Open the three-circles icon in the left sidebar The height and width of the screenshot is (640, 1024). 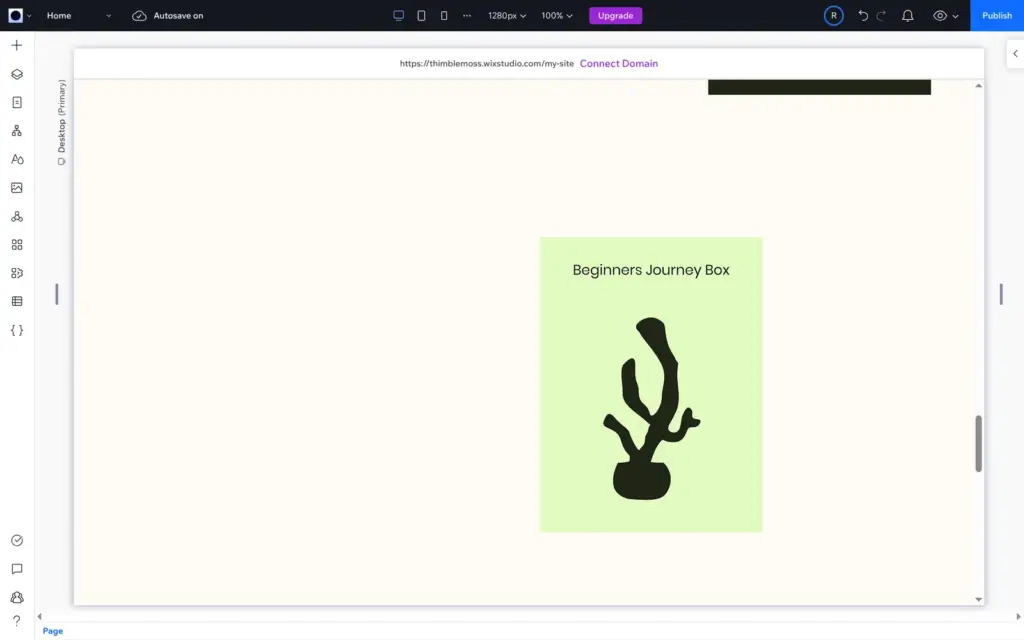(x=17, y=216)
